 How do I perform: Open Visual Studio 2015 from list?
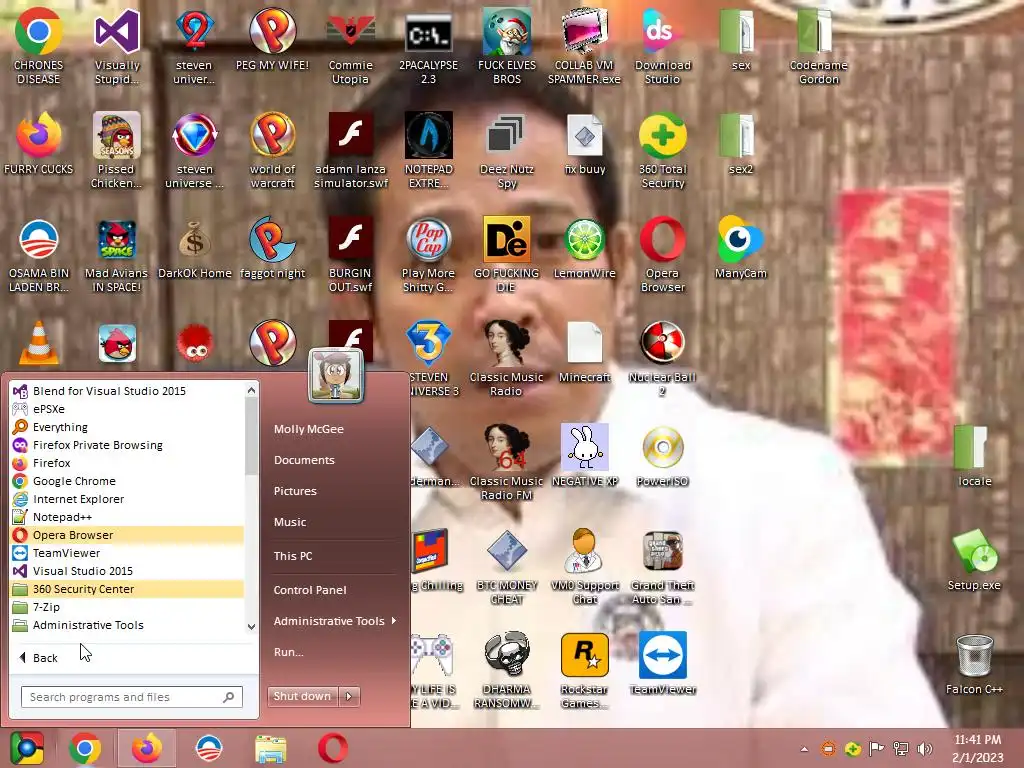pos(127,571)
